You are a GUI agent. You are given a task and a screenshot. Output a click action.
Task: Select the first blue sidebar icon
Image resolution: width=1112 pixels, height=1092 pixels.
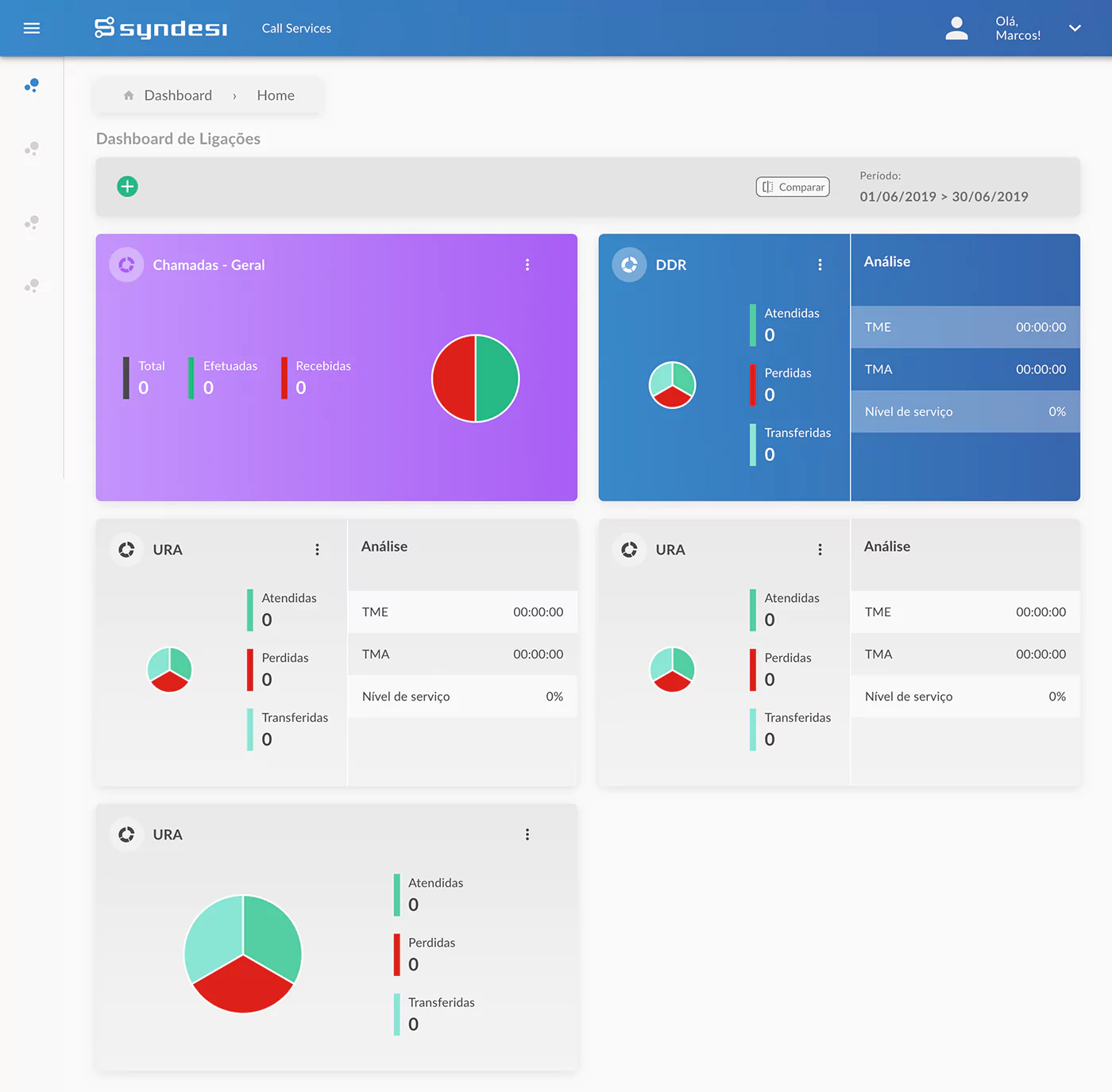click(x=32, y=85)
